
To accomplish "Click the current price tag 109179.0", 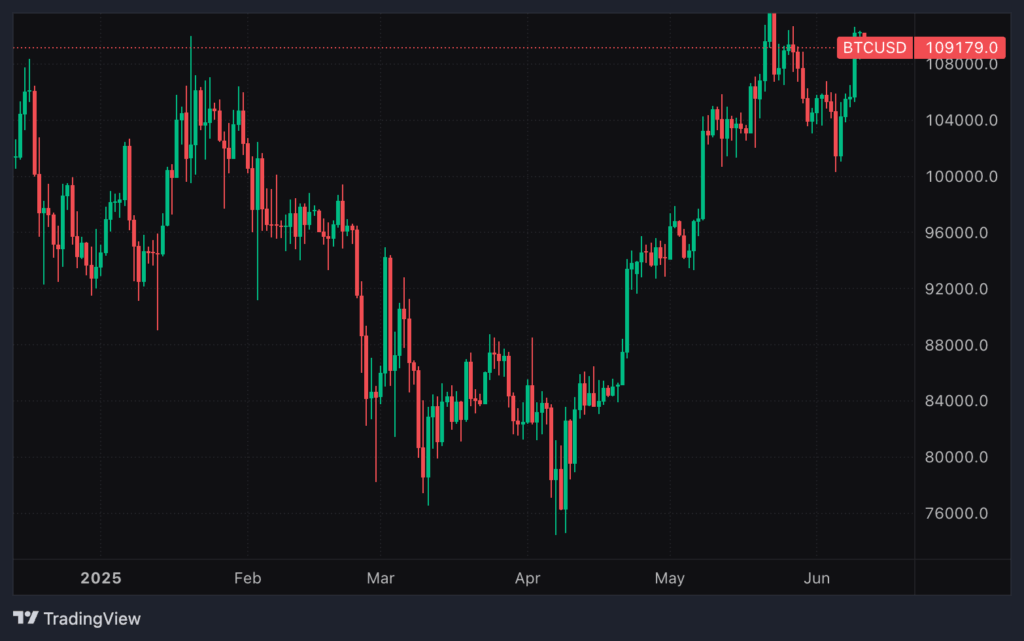I will [x=961, y=47].
